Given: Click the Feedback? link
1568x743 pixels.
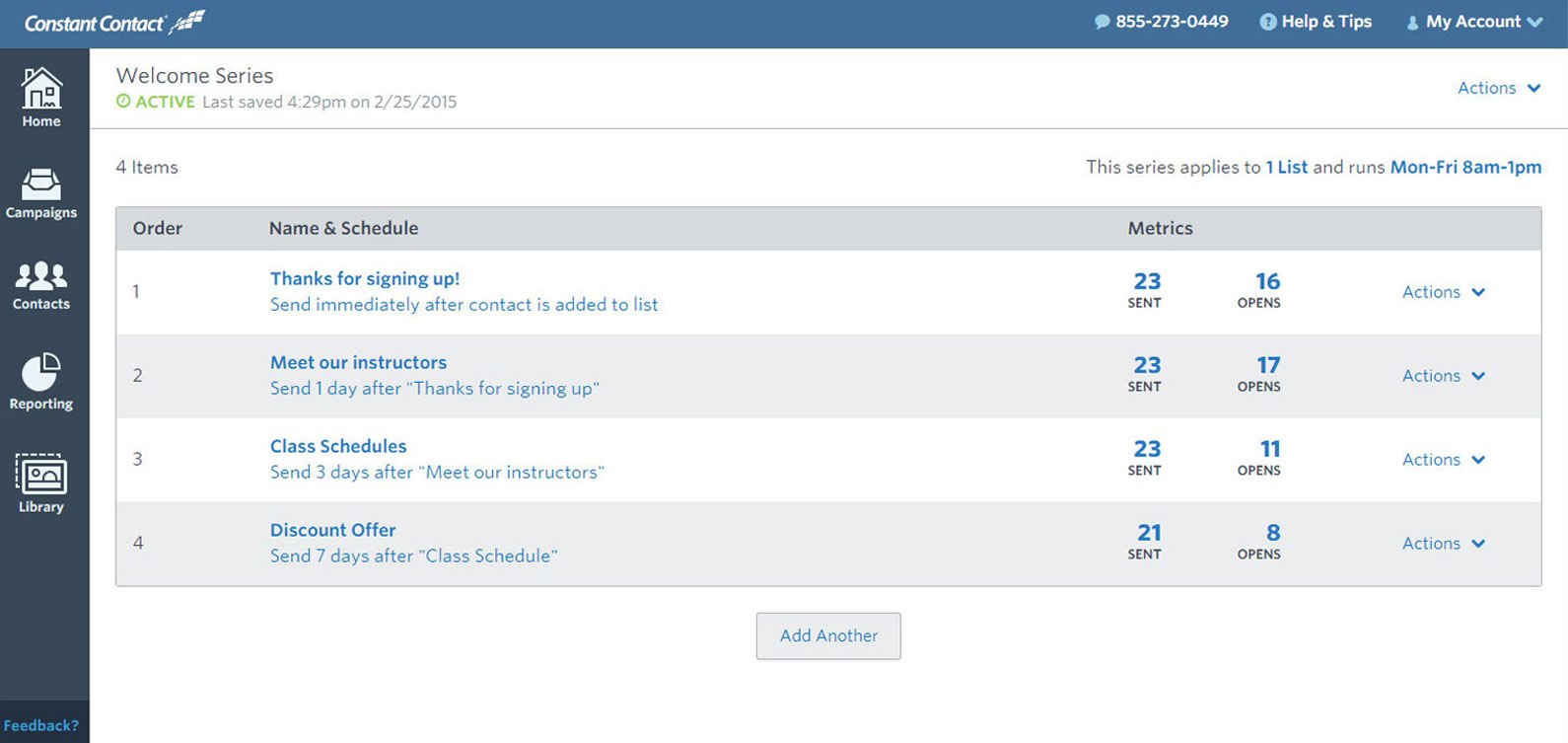Looking at the screenshot, I should click(41, 725).
